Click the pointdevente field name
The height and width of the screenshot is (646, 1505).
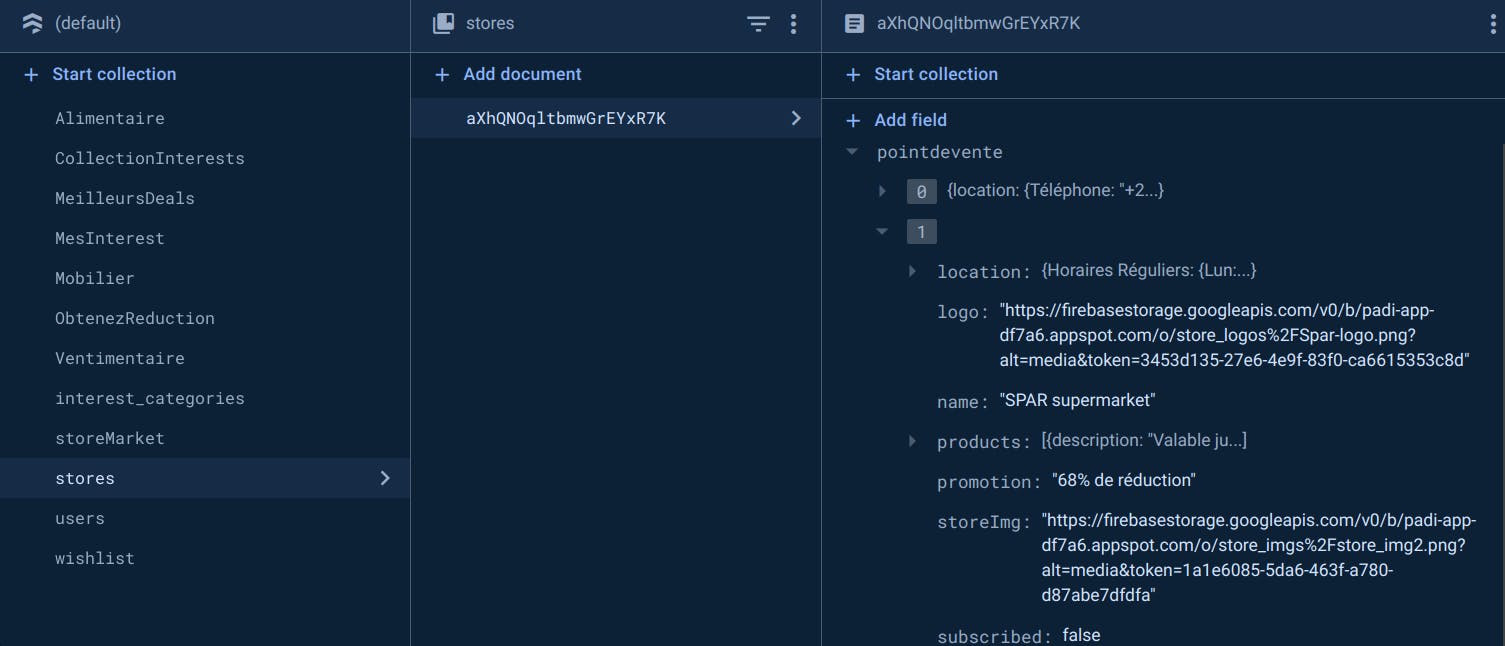click(940, 152)
